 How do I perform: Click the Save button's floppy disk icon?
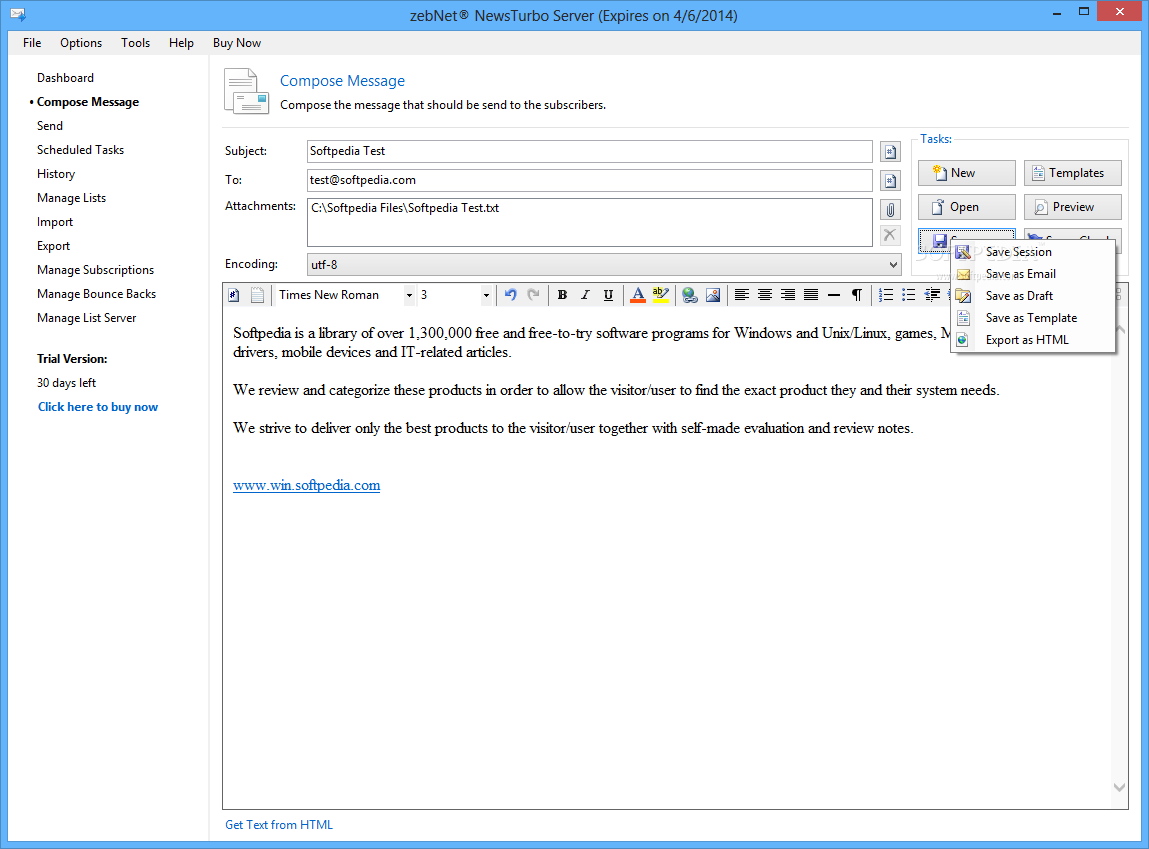tap(939, 239)
